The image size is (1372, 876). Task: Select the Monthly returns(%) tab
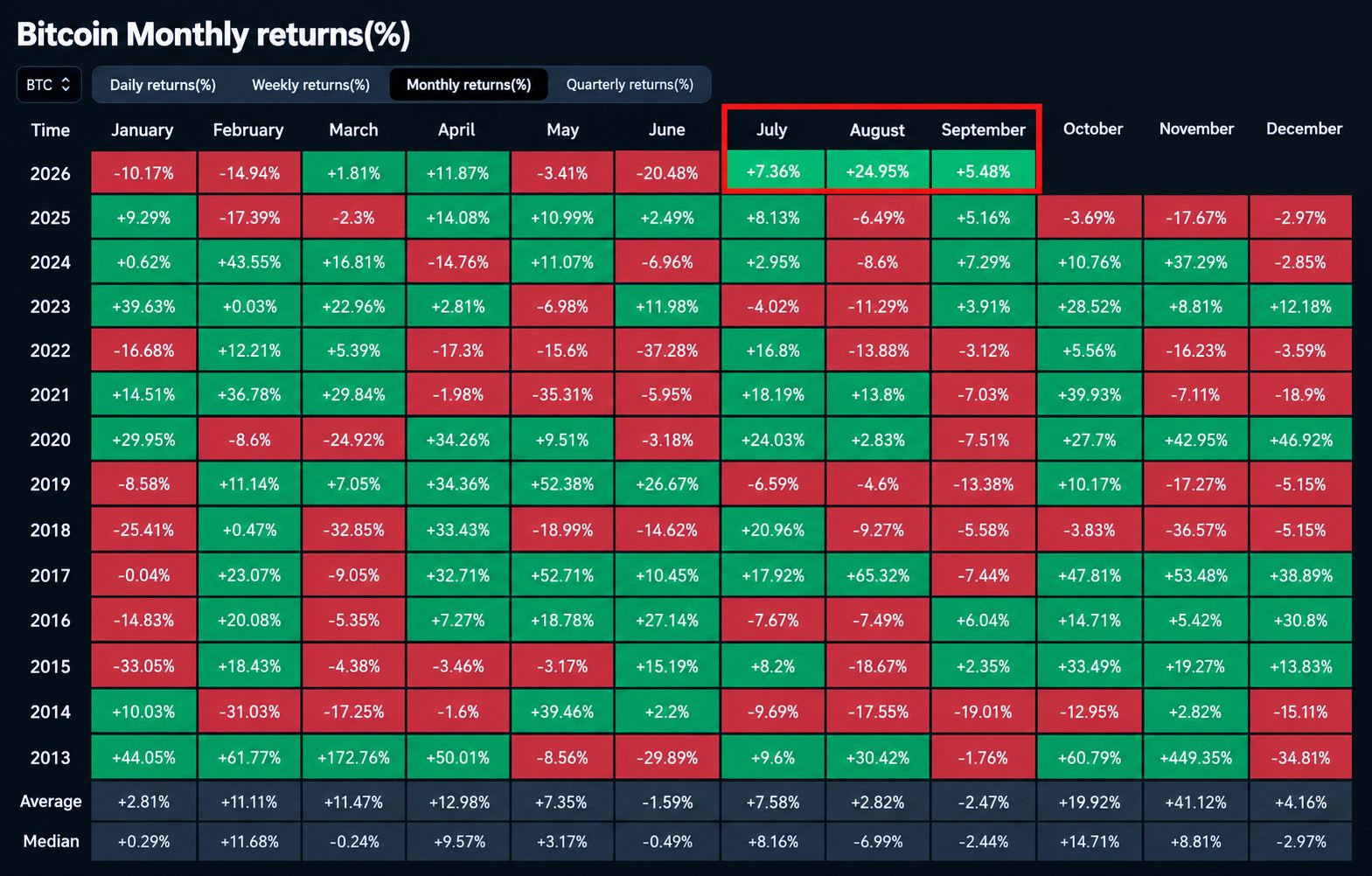click(x=469, y=85)
